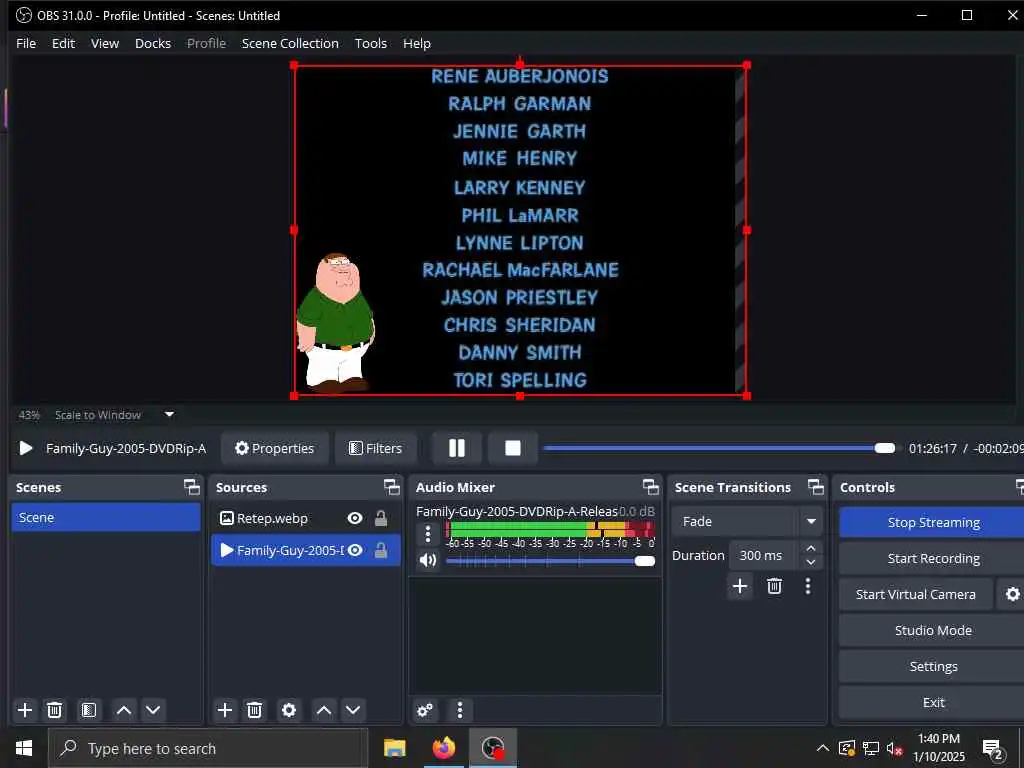
Task: Click the Windows Start button
Action: [24, 748]
